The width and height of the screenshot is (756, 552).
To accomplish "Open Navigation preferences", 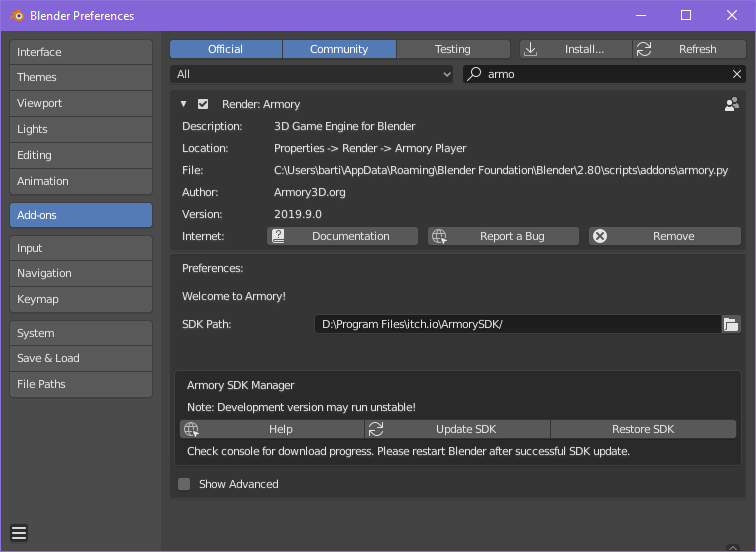I will point(81,273).
